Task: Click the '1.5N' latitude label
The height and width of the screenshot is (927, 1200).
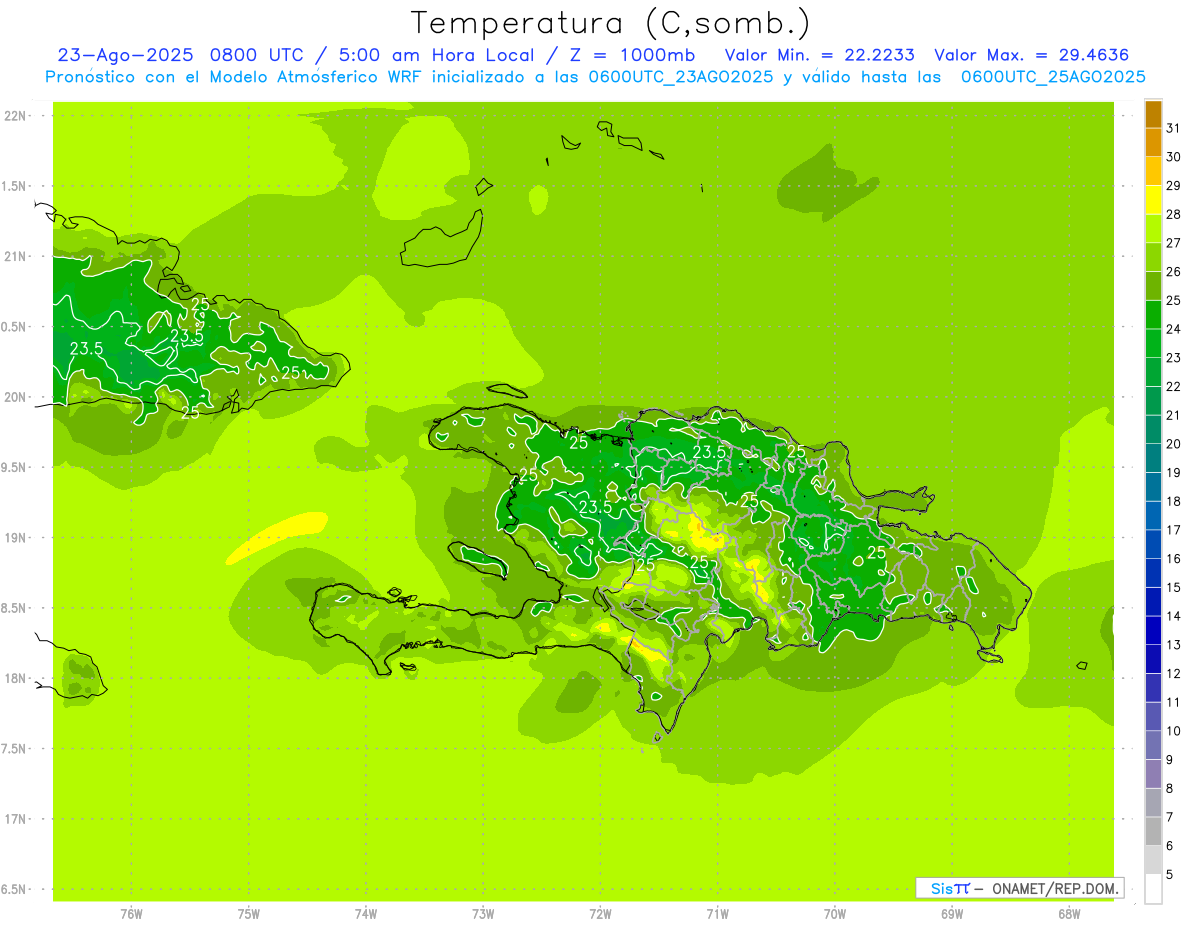Action: pyautogui.click(x=14, y=186)
